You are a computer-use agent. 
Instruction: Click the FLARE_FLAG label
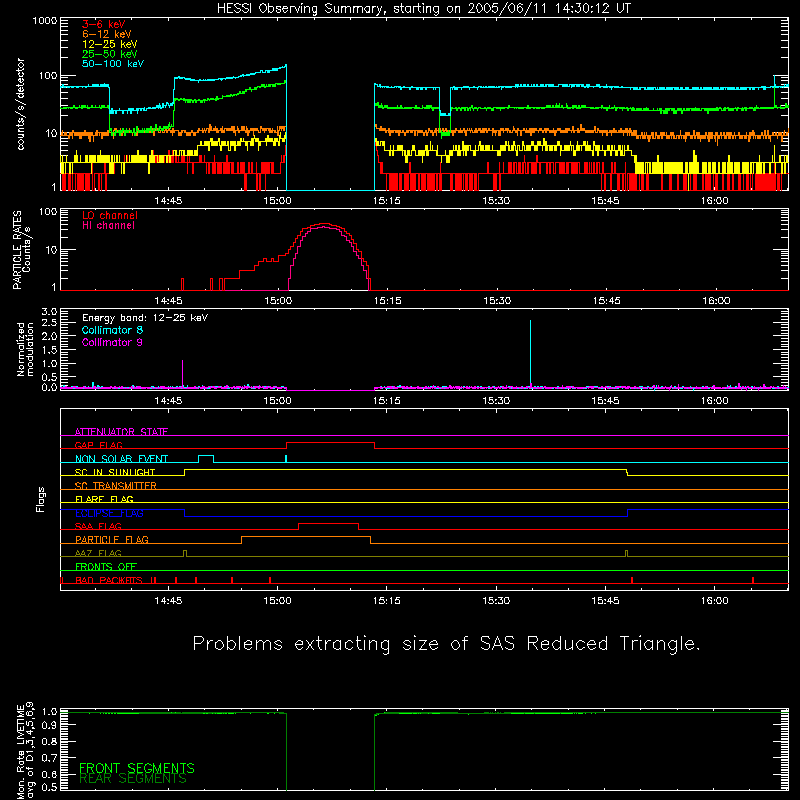104,499
